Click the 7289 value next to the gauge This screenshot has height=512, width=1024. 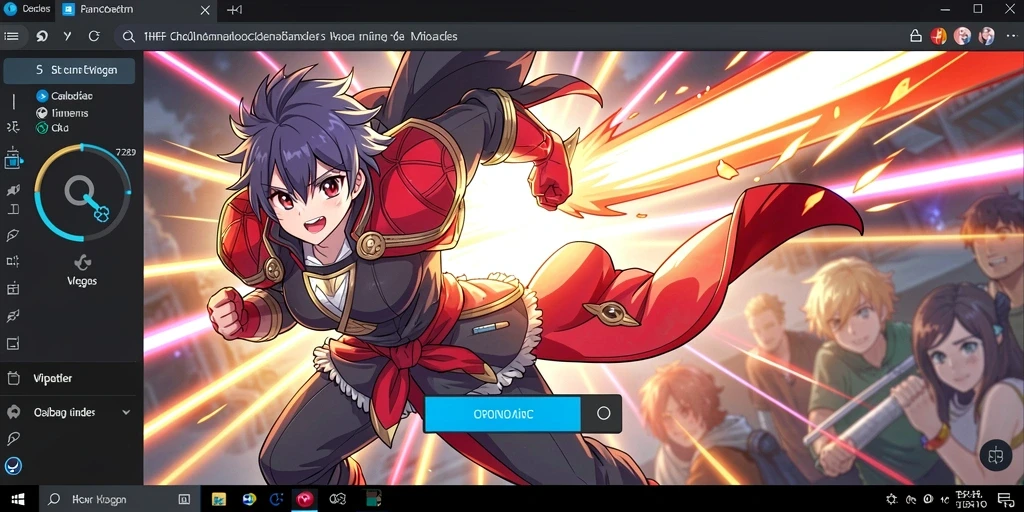(125, 153)
